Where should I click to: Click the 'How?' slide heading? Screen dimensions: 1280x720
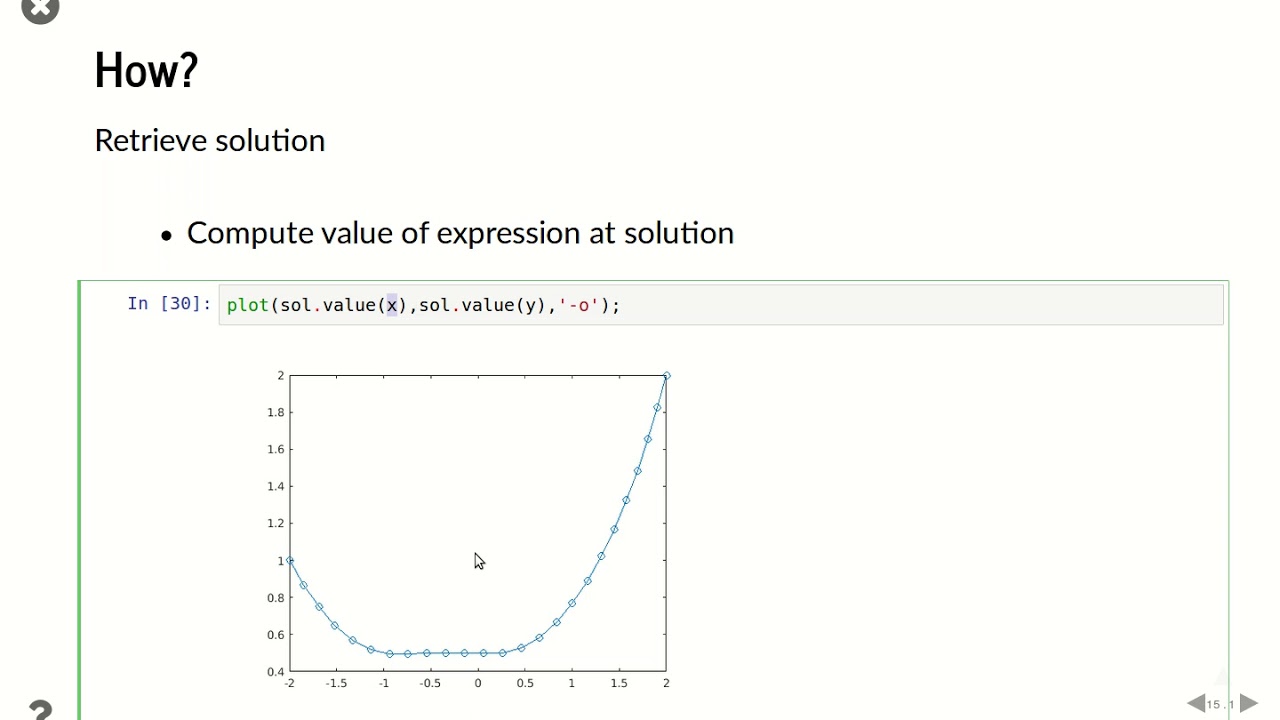tap(146, 71)
